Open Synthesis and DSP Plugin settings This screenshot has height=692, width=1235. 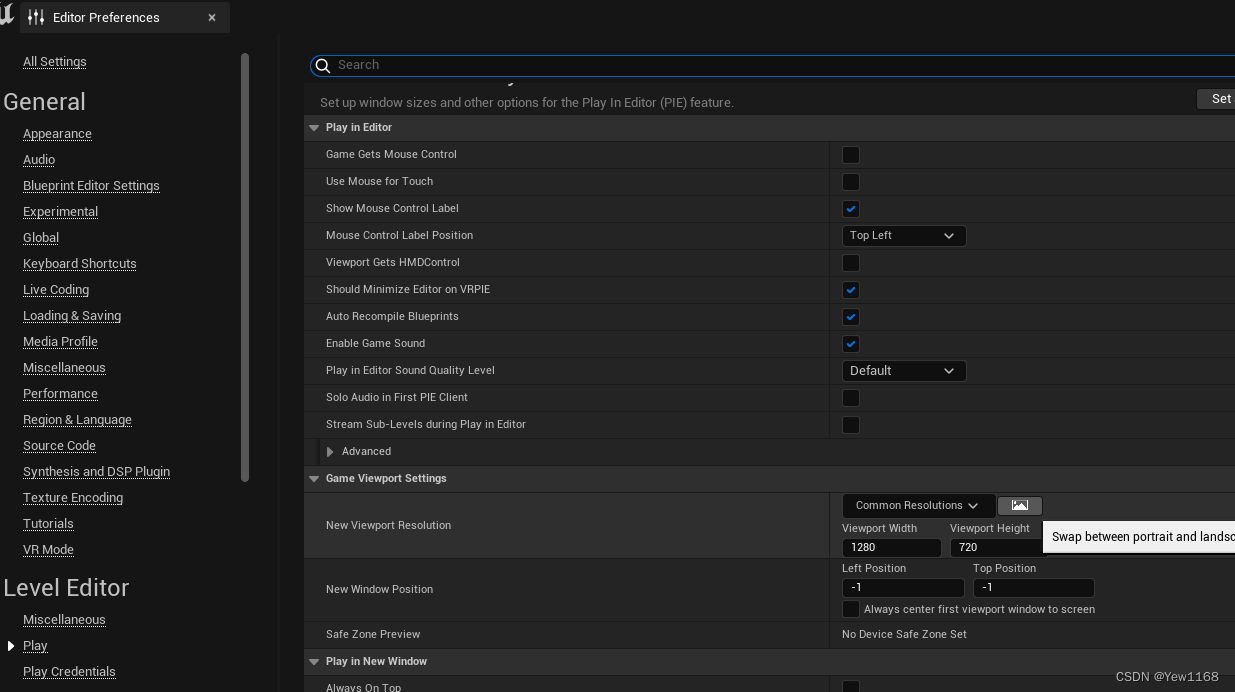(96, 472)
